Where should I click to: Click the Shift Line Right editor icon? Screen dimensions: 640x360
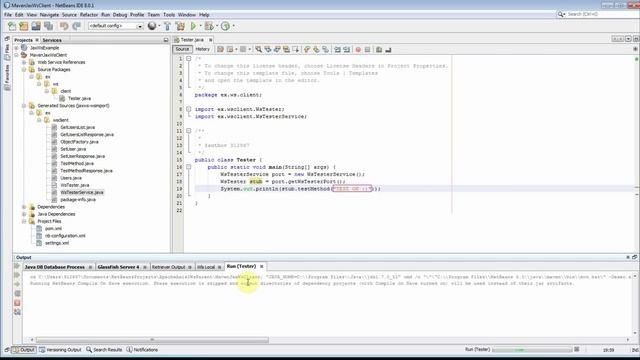347,49
